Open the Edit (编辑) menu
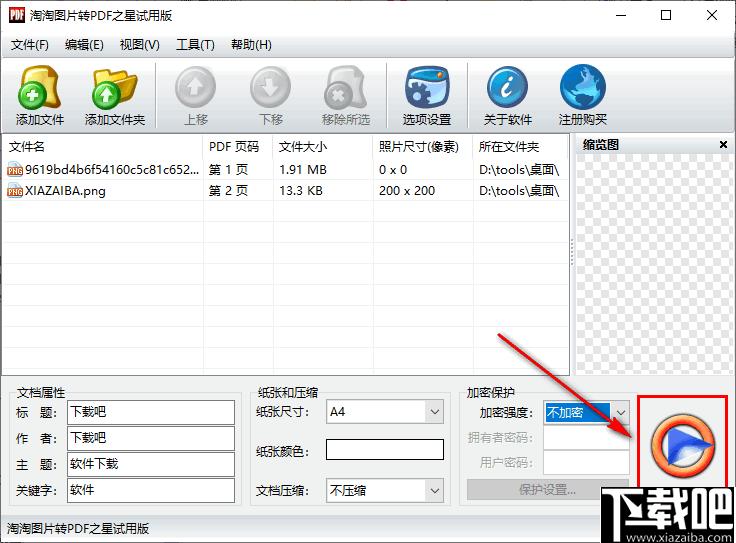736x543 pixels. pyautogui.click(x=84, y=45)
